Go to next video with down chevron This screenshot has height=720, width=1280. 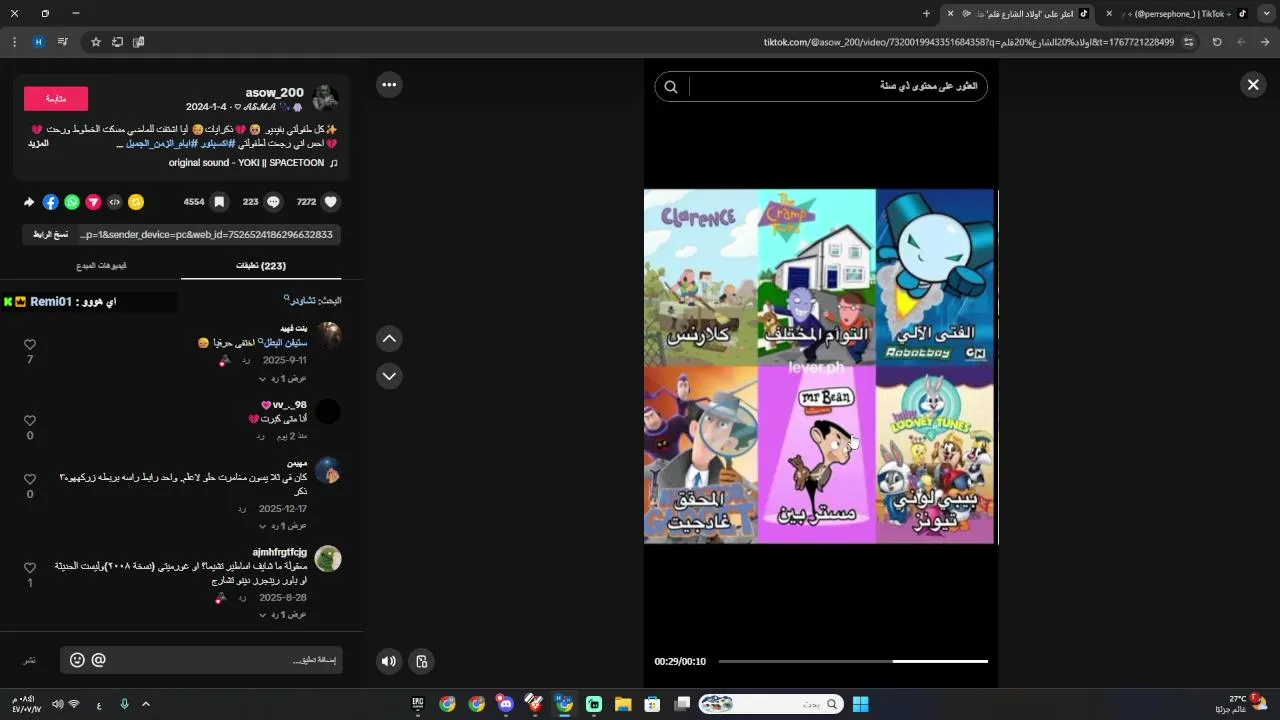pos(389,376)
